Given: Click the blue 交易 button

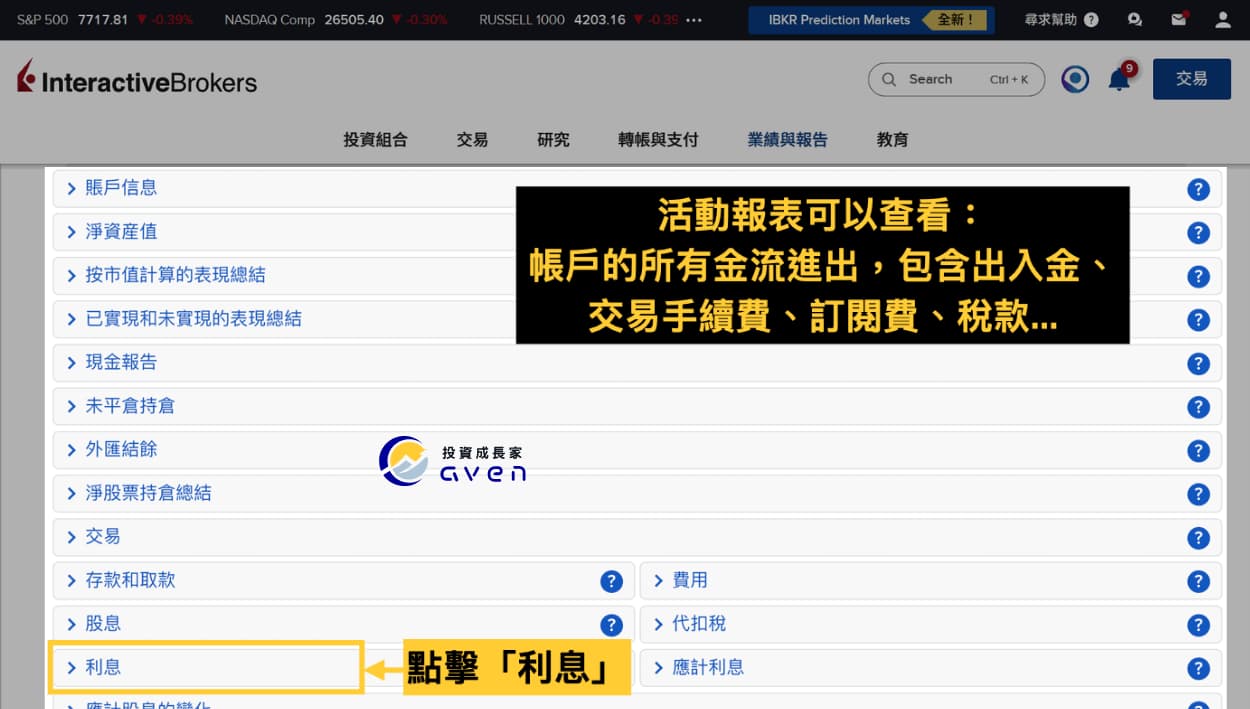Looking at the screenshot, I should [x=1192, y=79].
